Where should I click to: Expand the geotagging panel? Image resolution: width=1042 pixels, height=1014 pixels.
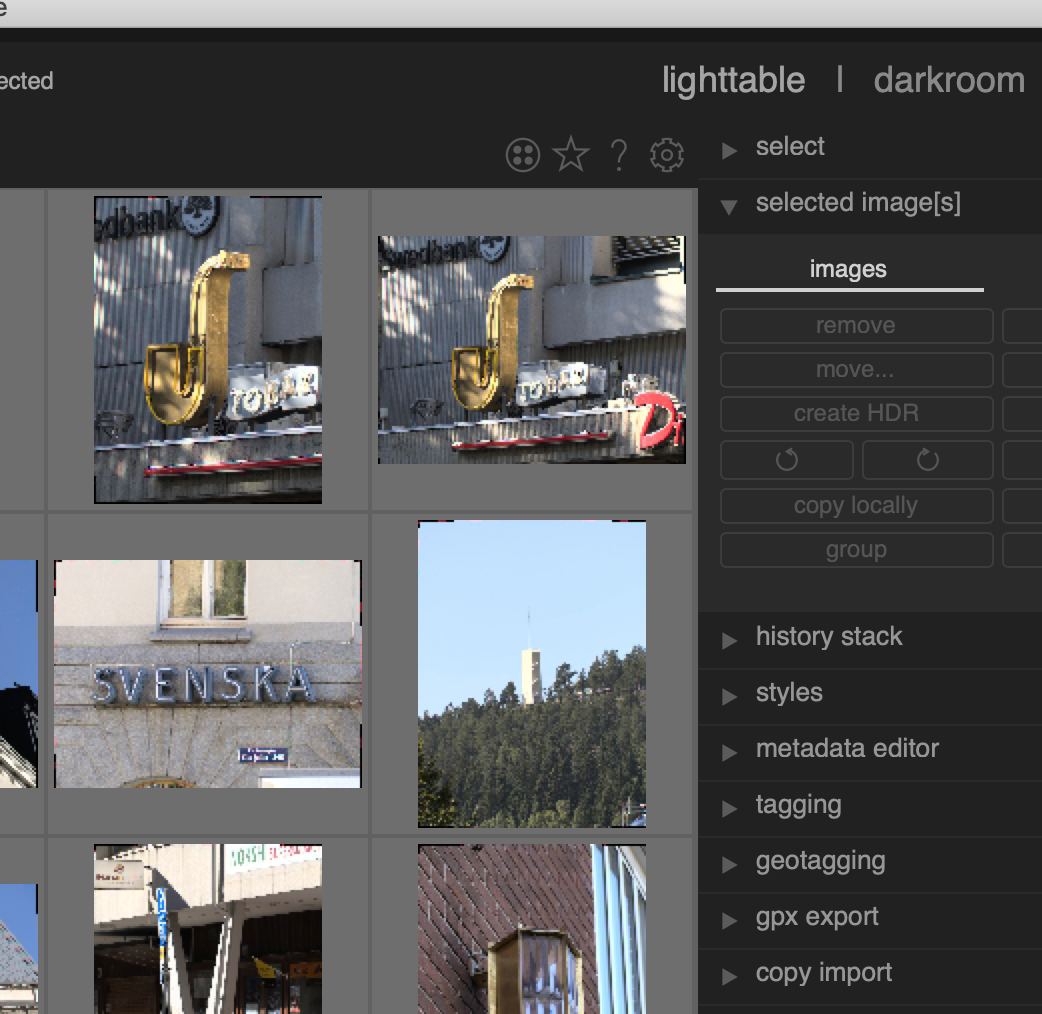820,861
